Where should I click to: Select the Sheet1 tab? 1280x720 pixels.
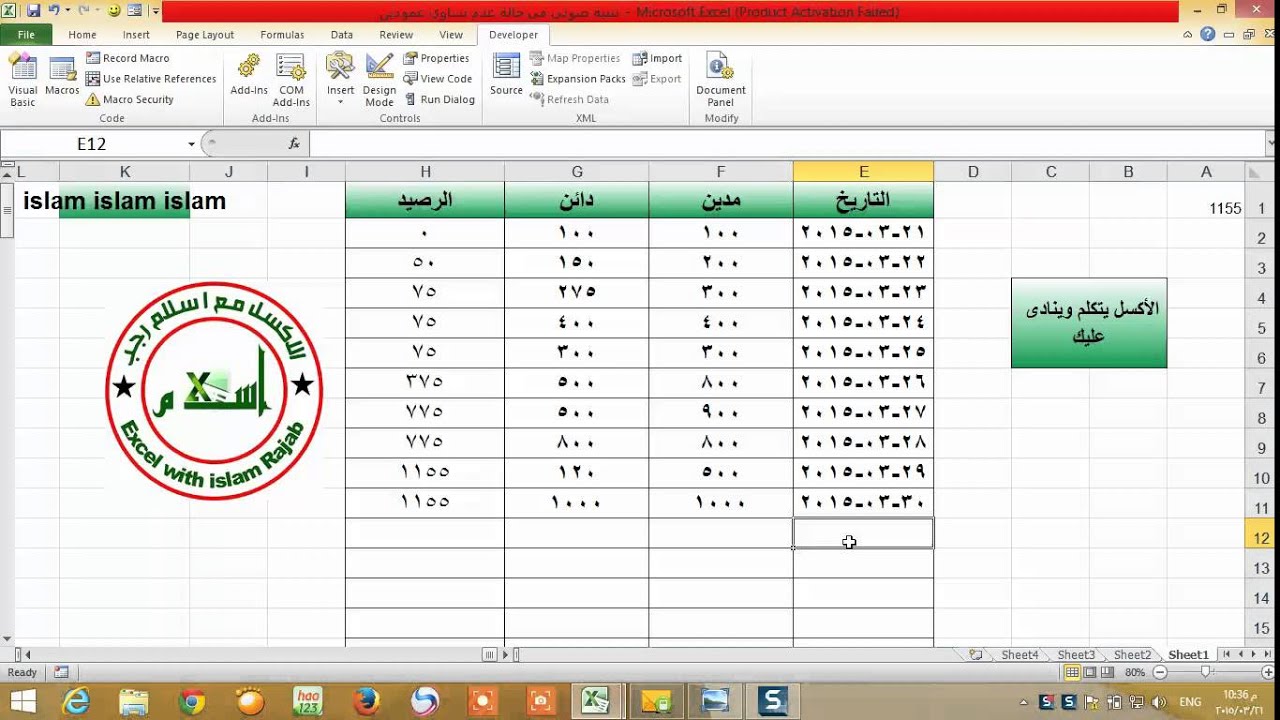coord(1189,655)
